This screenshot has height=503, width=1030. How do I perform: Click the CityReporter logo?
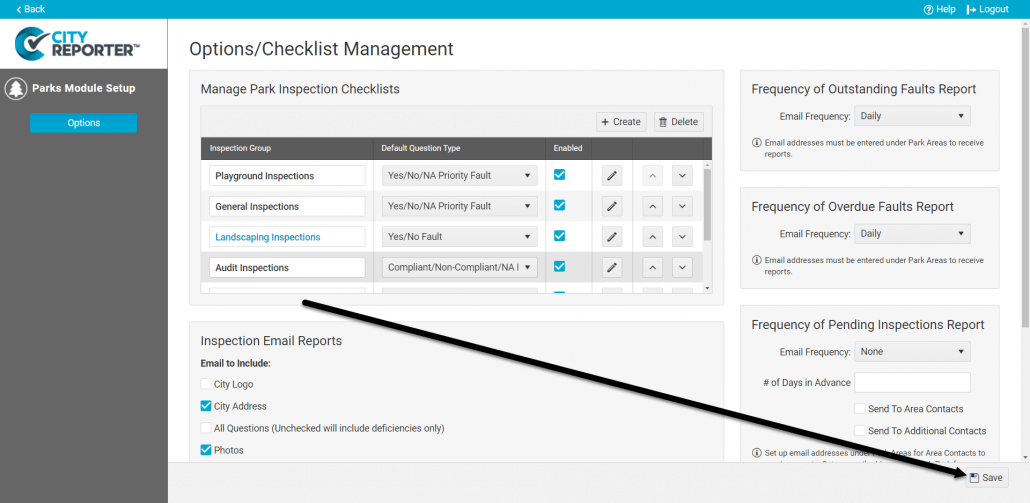pyautogui.click(x=78, y=45)
